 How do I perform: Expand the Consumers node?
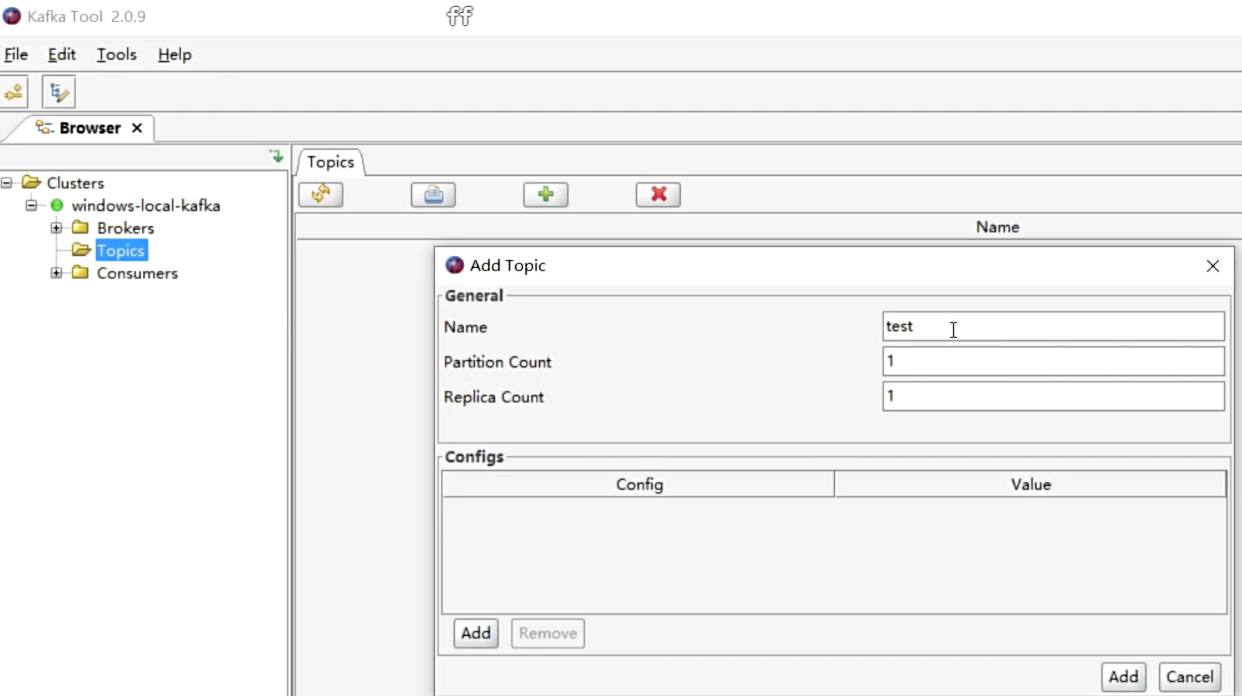point(57,273)
